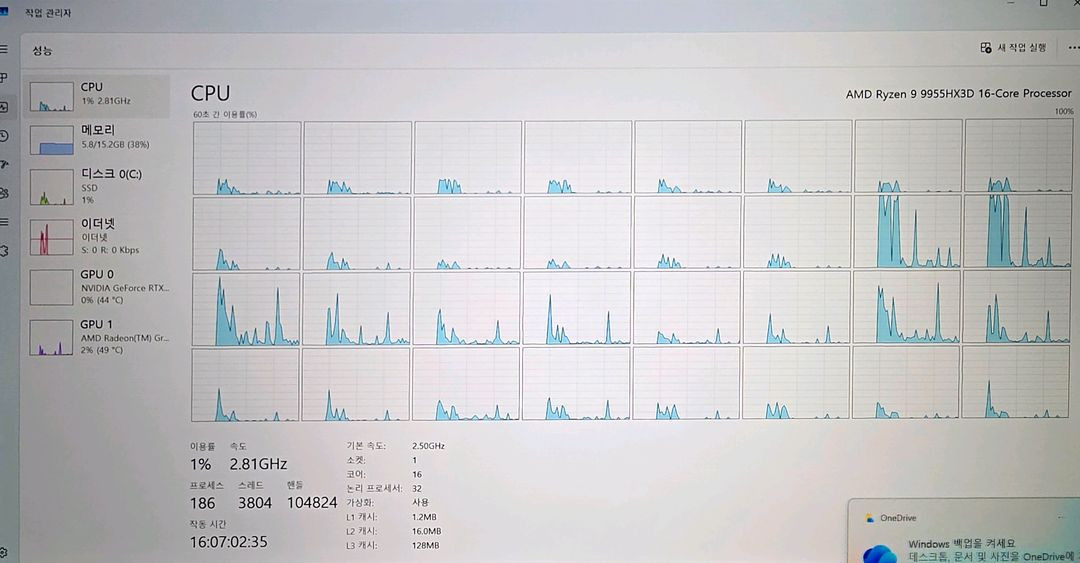Go to the Processes page icon

(x=4, y=78)
